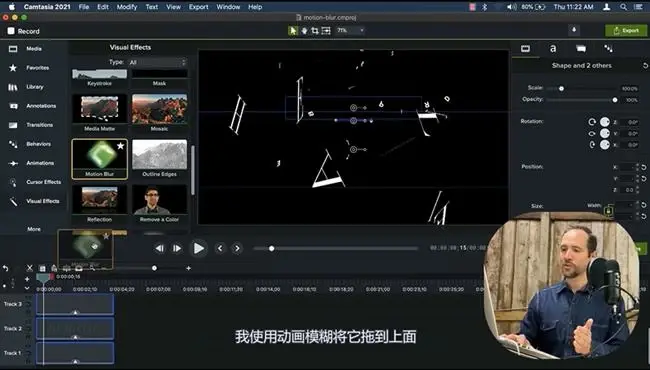Jump to next clip with right chevron

click(237, 249)
